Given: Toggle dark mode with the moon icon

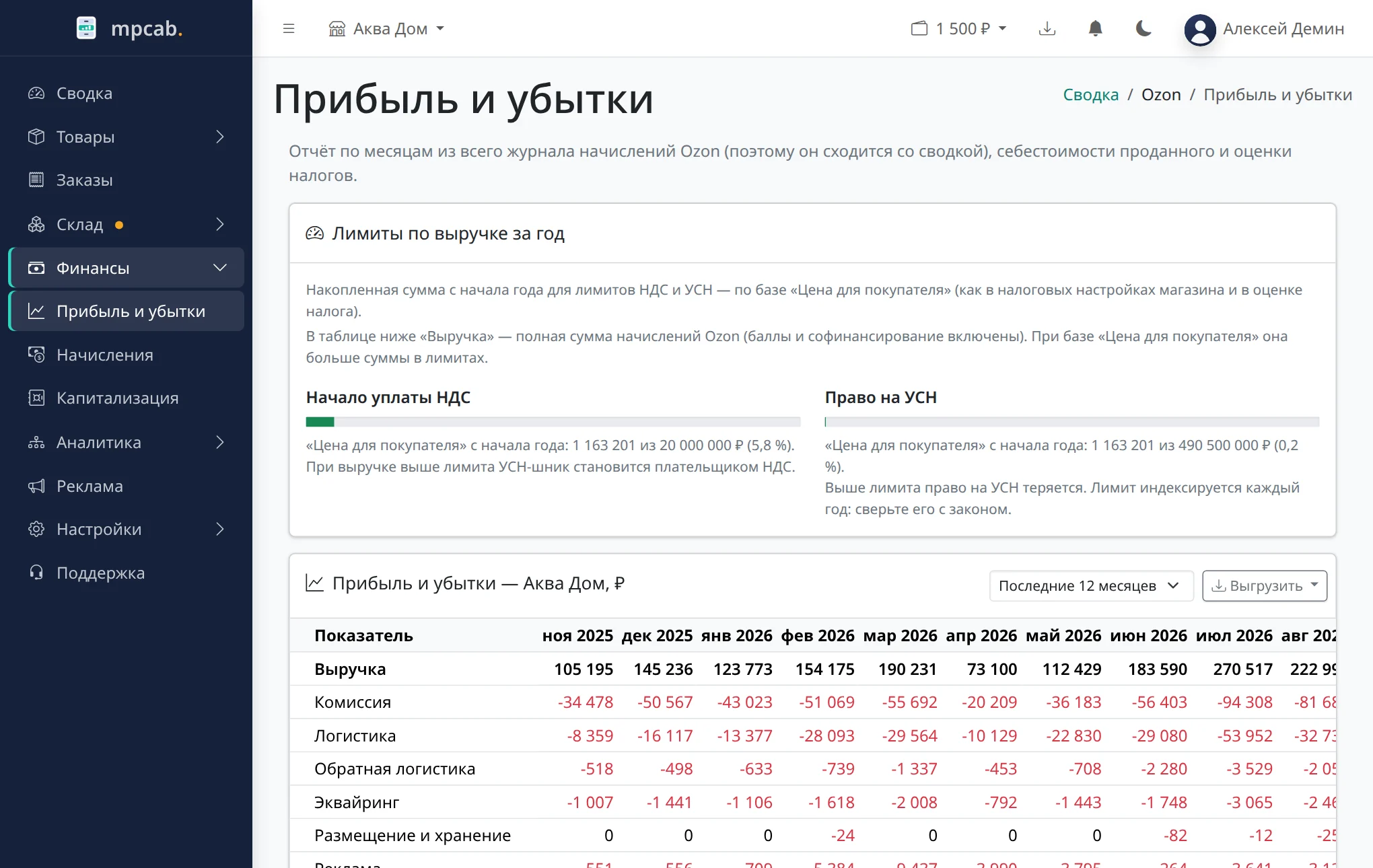Looking at the screenshot, I should tap(1143, 28).
